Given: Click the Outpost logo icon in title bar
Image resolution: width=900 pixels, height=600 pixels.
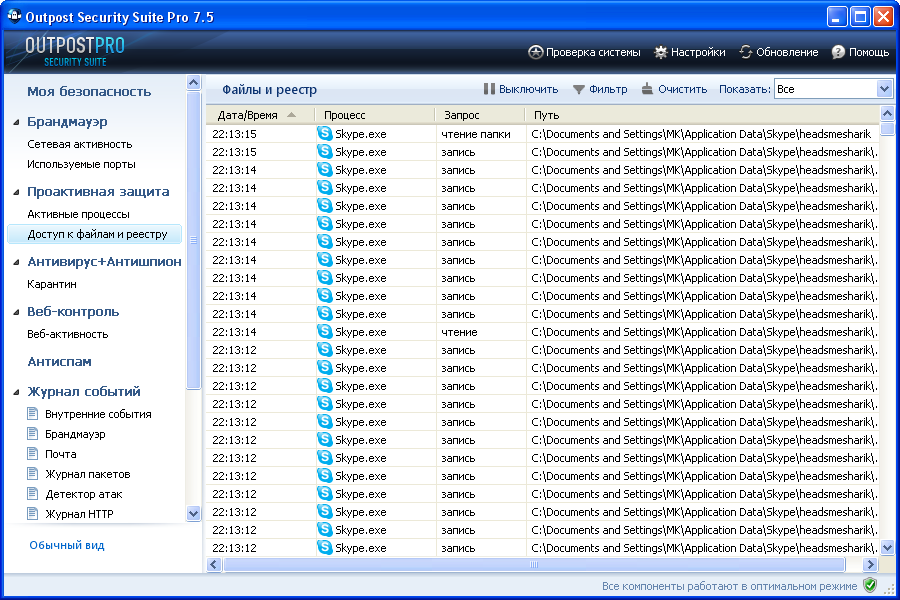Looking at the screenshot, I should click(14, 16).
